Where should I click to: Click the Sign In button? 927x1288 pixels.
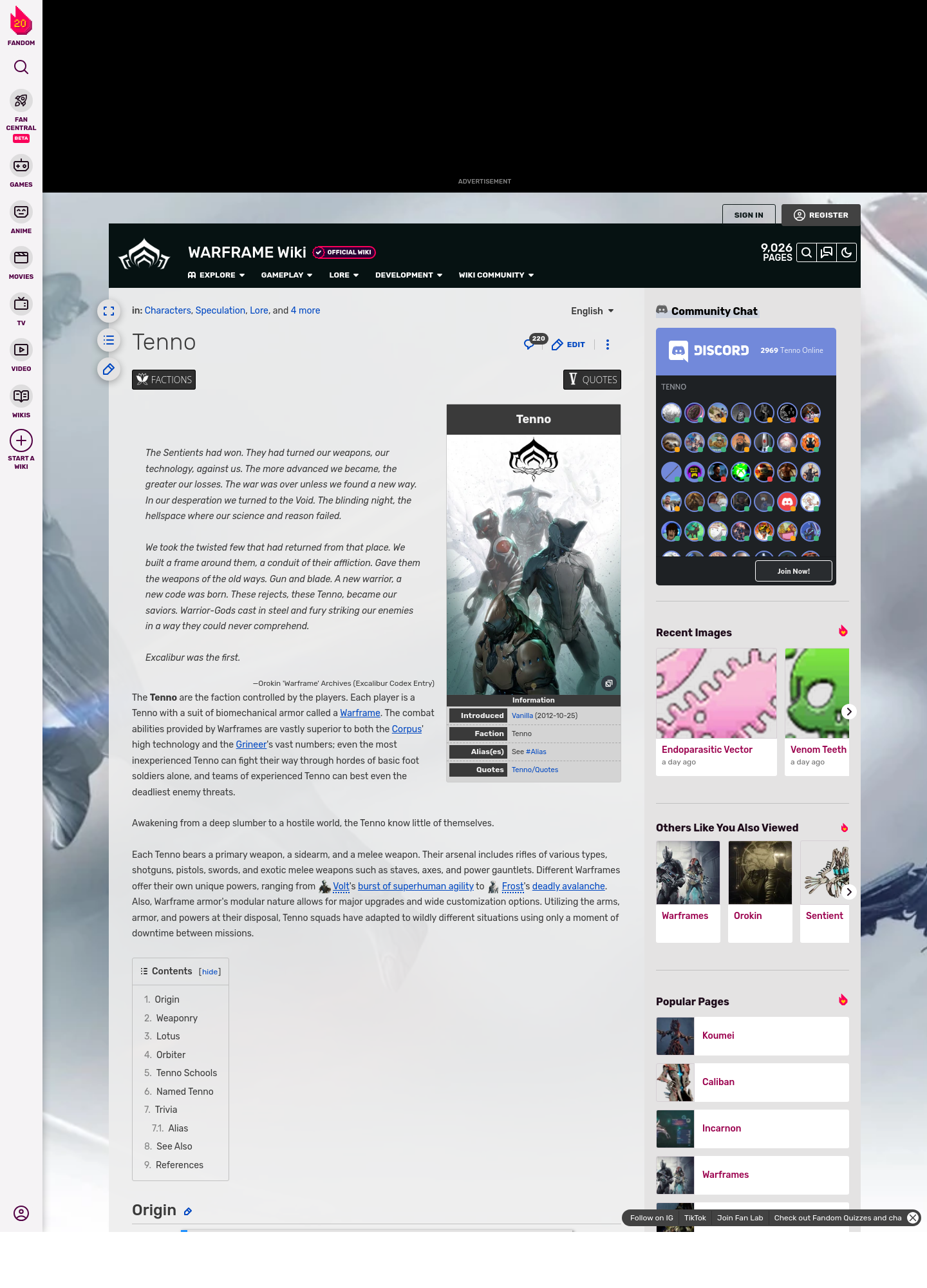(x=749, y=215)
